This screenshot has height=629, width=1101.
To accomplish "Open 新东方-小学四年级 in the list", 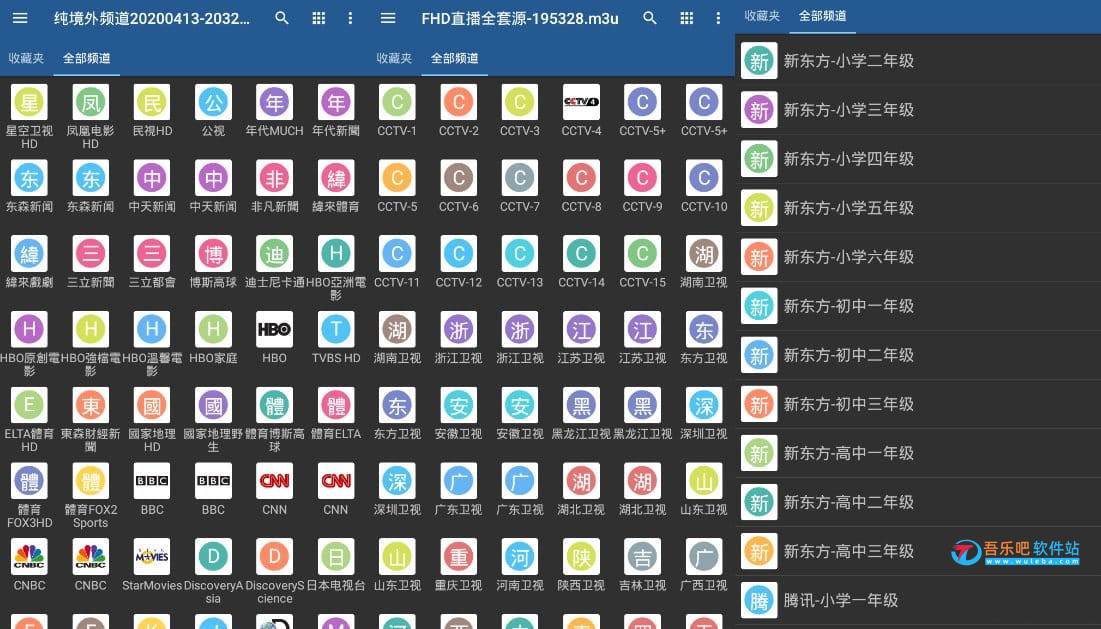I will click(x=918, y=159).
